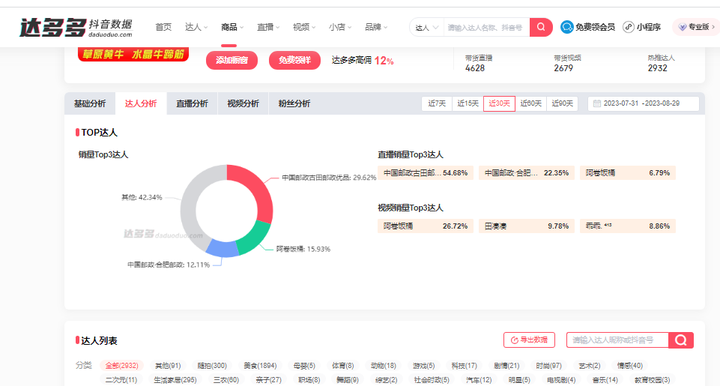The height and width of the screenshot is (386, 720).
Task: Click the 达多多 logo in the header
Action: pyautogui.click(x=76, y=28)
